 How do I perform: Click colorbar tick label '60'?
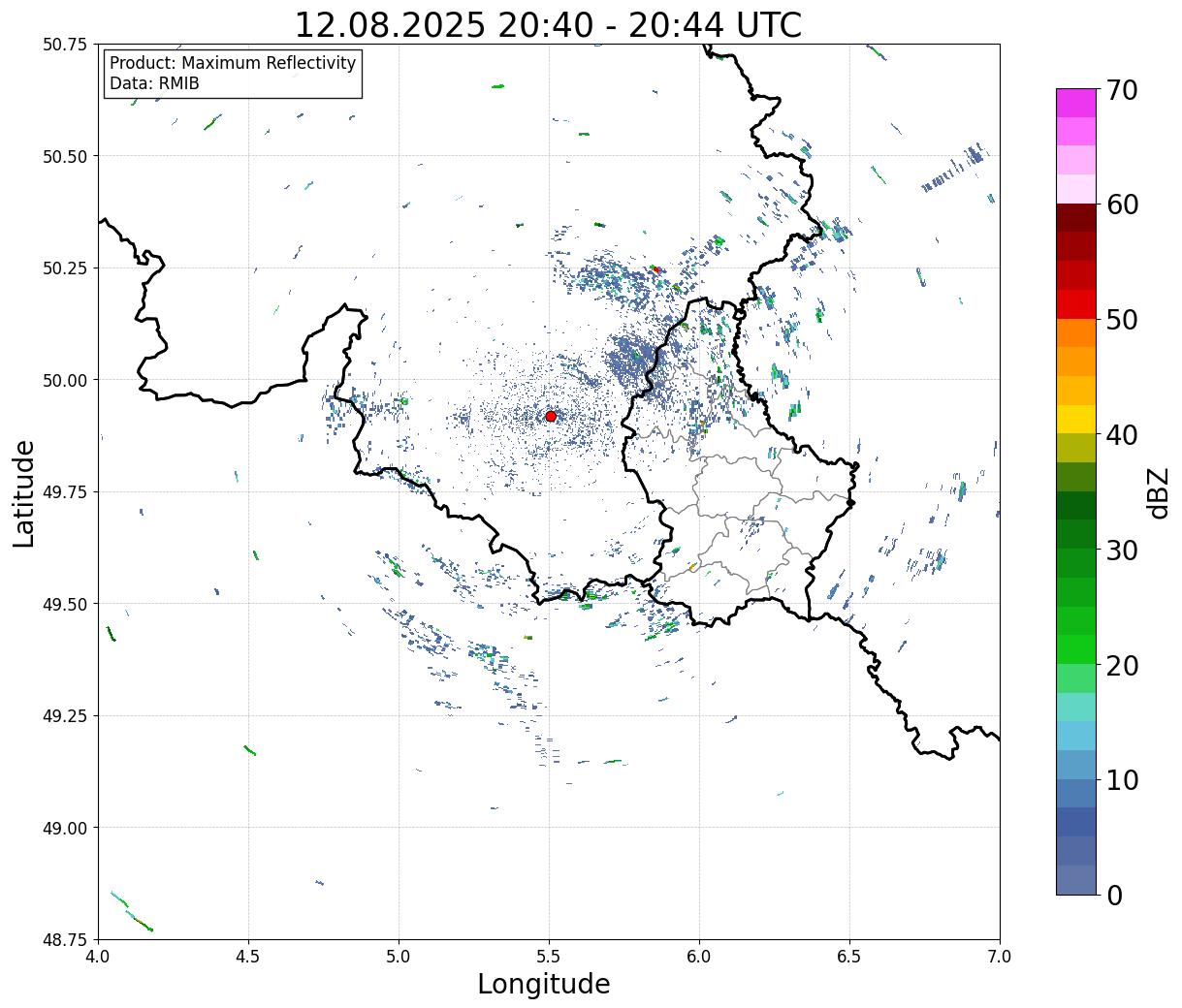tap(1122, 205)
